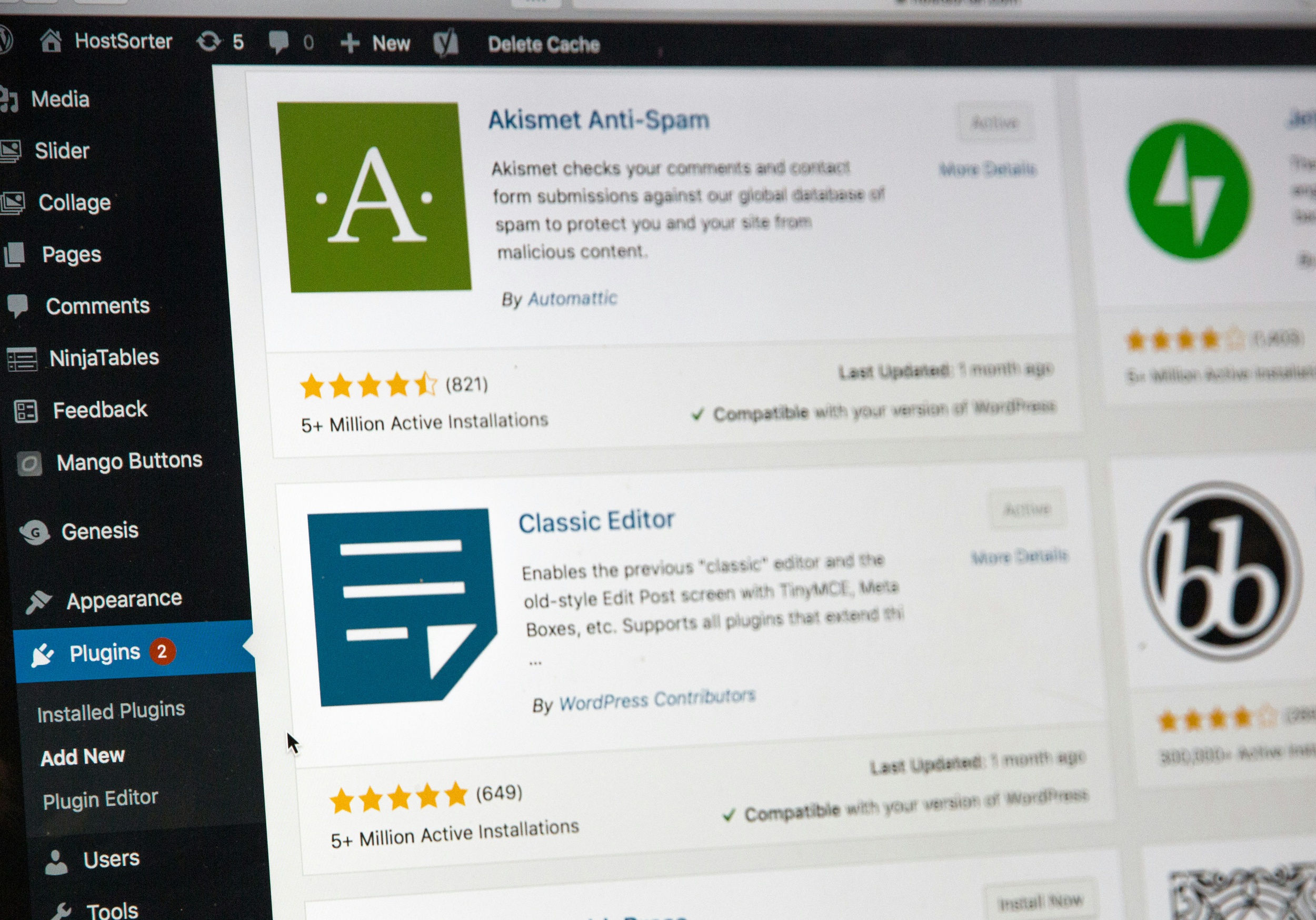Screen dimensions: 1316x920
Task: Click the Genesis sidebar icon
Action: pos(28,530)
